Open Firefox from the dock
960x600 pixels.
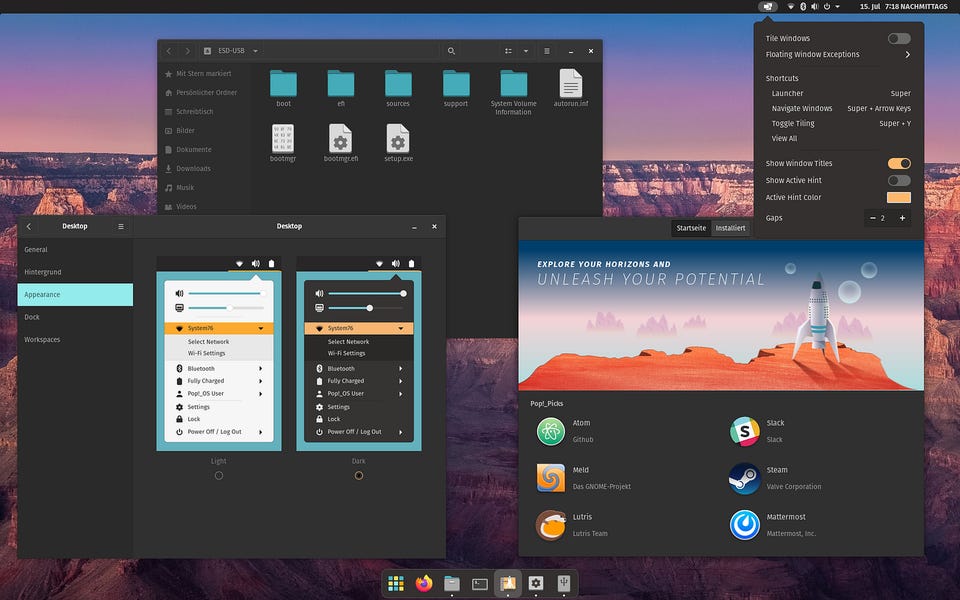coord(424,583)
